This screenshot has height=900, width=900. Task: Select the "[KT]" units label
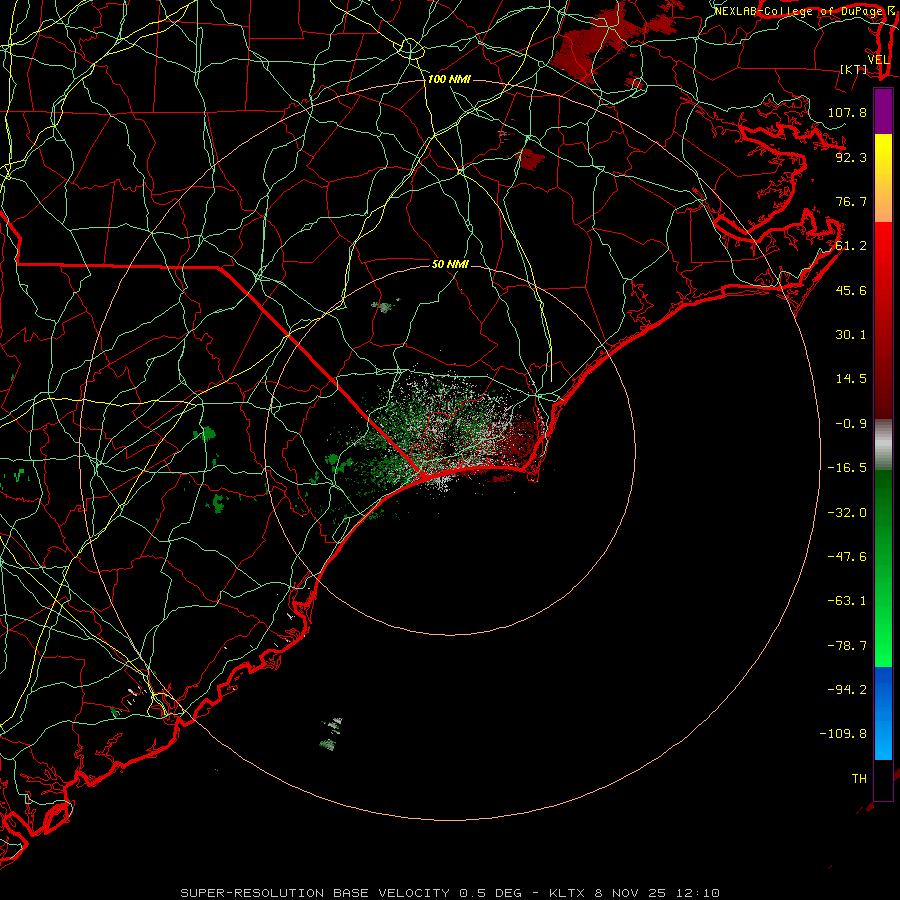(854, 69)
